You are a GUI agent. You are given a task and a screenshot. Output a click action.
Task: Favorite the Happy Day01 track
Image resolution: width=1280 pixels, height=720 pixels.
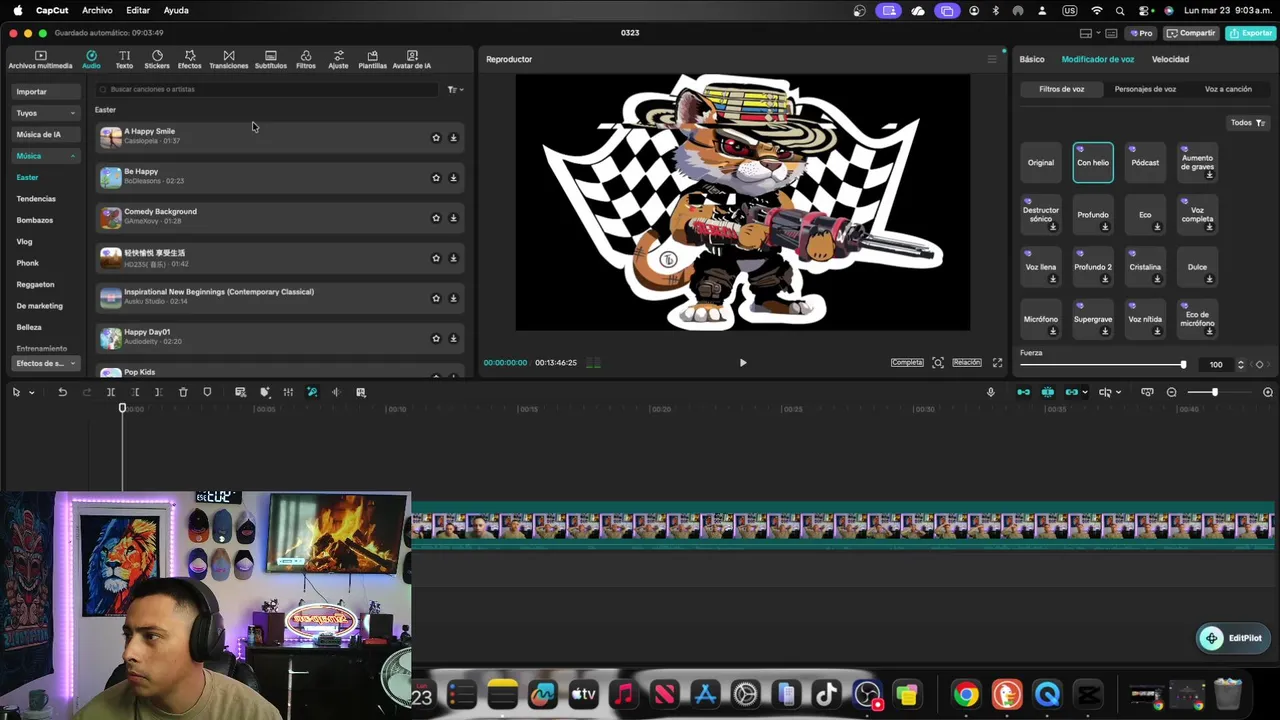[436, 338]
